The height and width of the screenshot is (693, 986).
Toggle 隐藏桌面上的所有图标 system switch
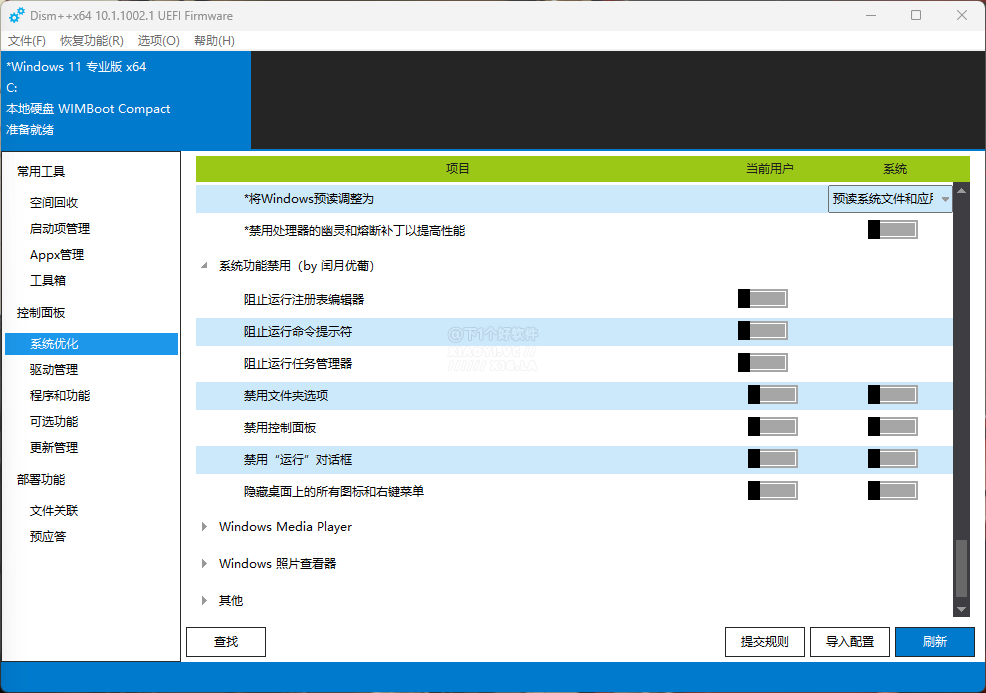pyautogui.click(x=892, y=491)
